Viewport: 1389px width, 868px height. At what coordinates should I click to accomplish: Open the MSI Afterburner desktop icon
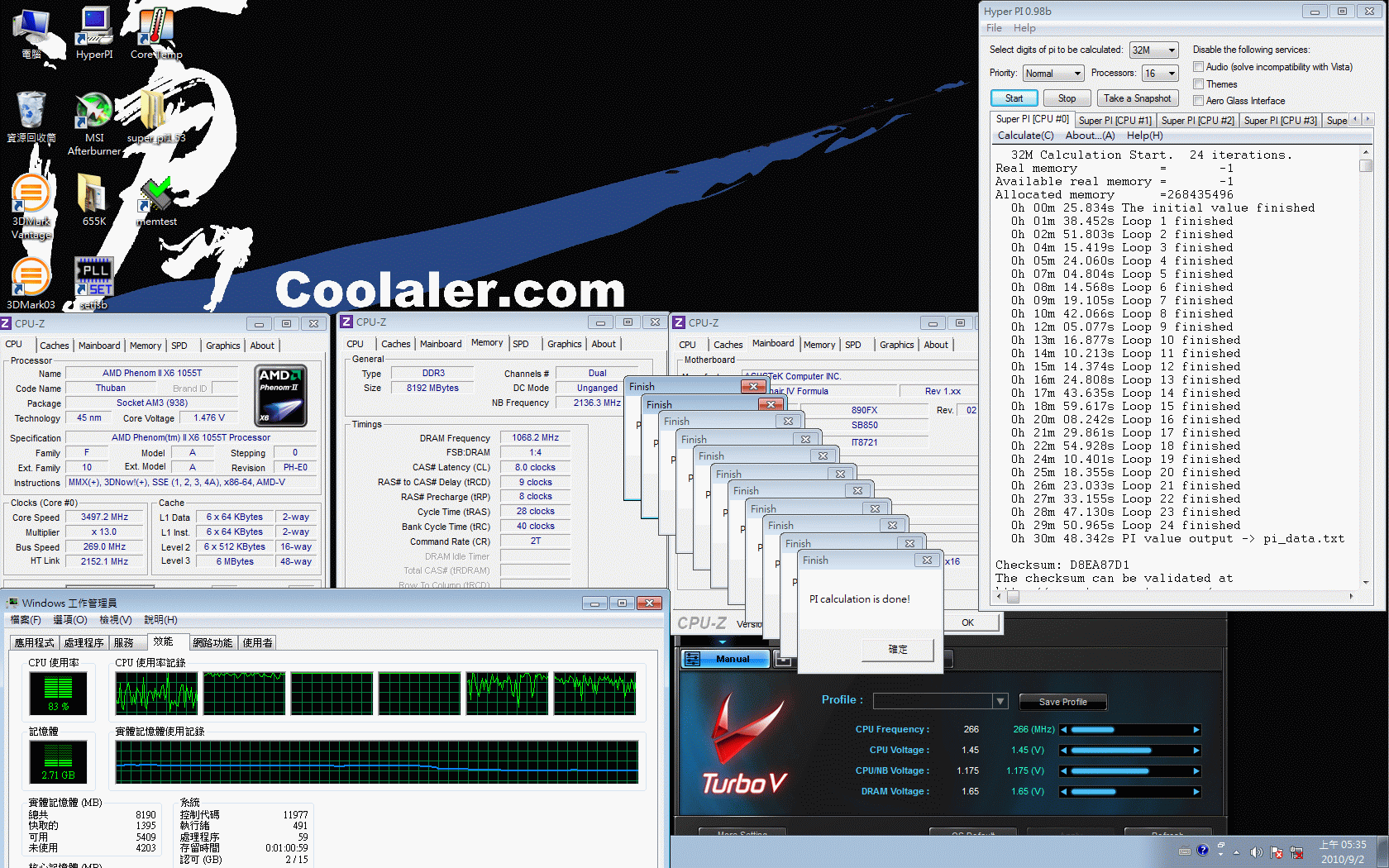tap(94, 115)
